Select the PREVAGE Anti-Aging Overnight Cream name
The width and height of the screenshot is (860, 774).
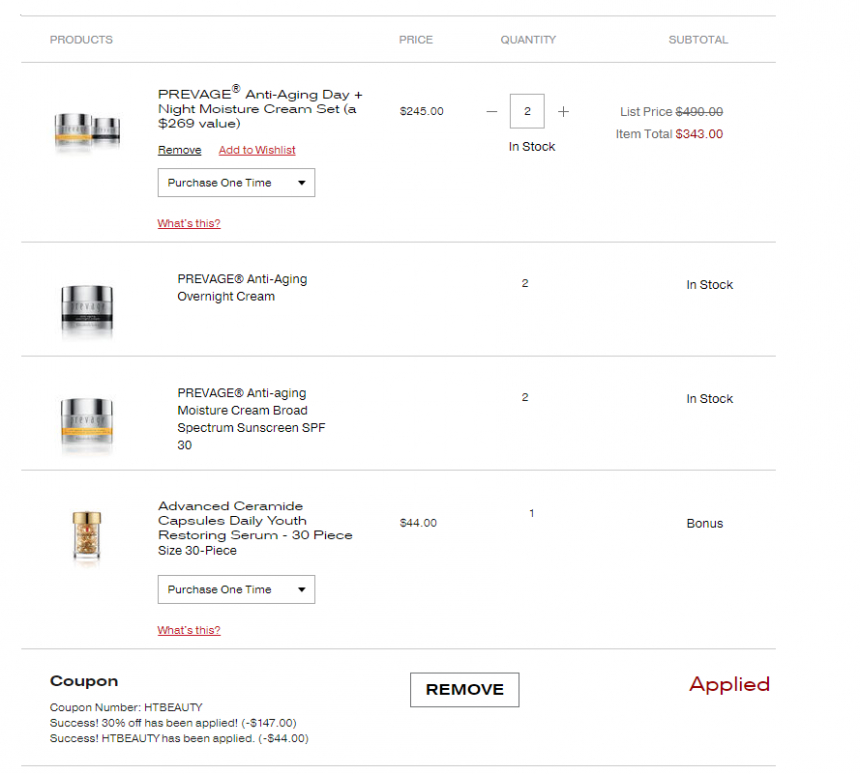(242, 287)
